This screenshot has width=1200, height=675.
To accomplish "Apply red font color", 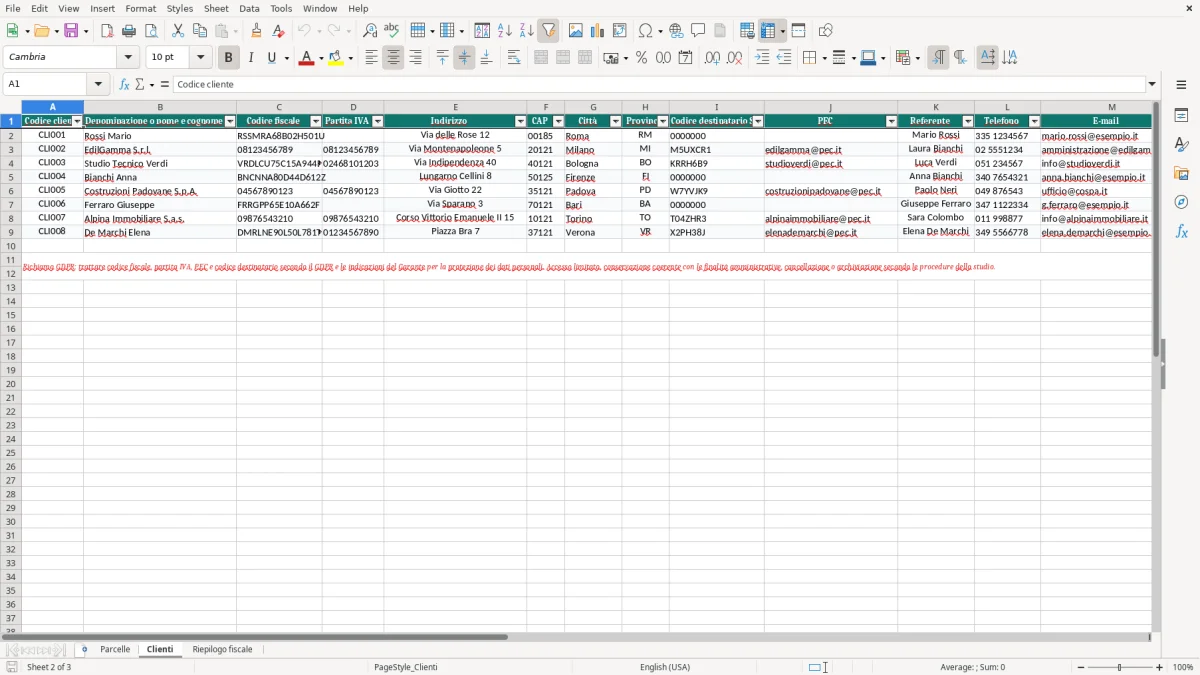I will coord(305,58).
